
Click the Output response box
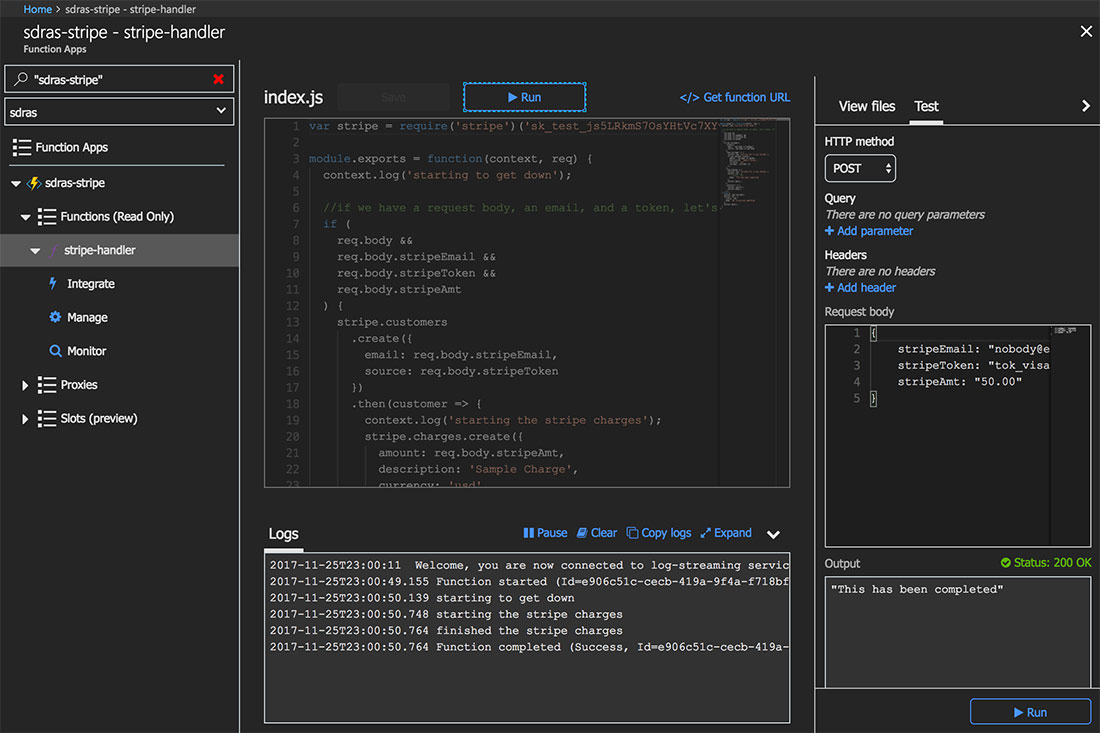click(958, 633)
